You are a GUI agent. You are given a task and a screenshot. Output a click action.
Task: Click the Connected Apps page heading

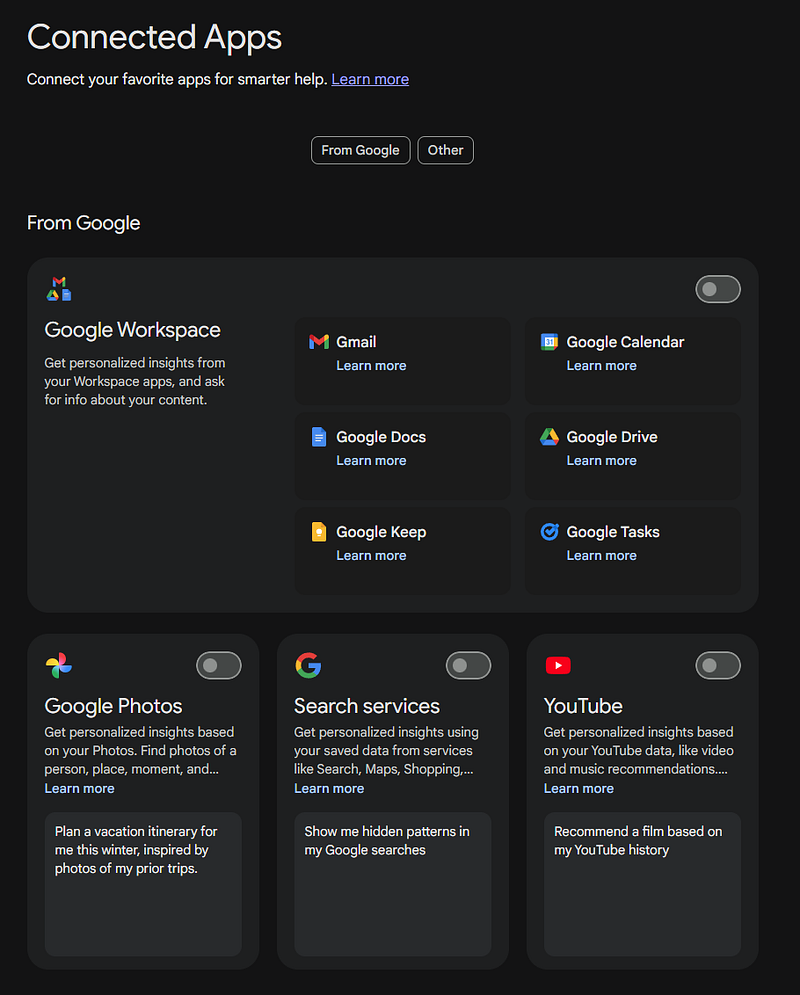[154, 37]
